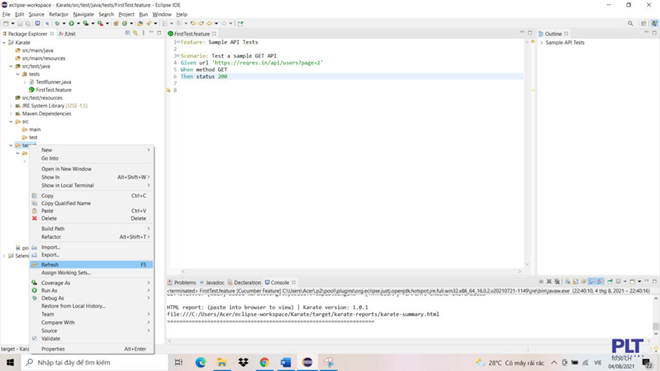This screenshot has width=660, height=371.
Task: Open Package Explorer View Menu icon
Action: pos(143,33)
